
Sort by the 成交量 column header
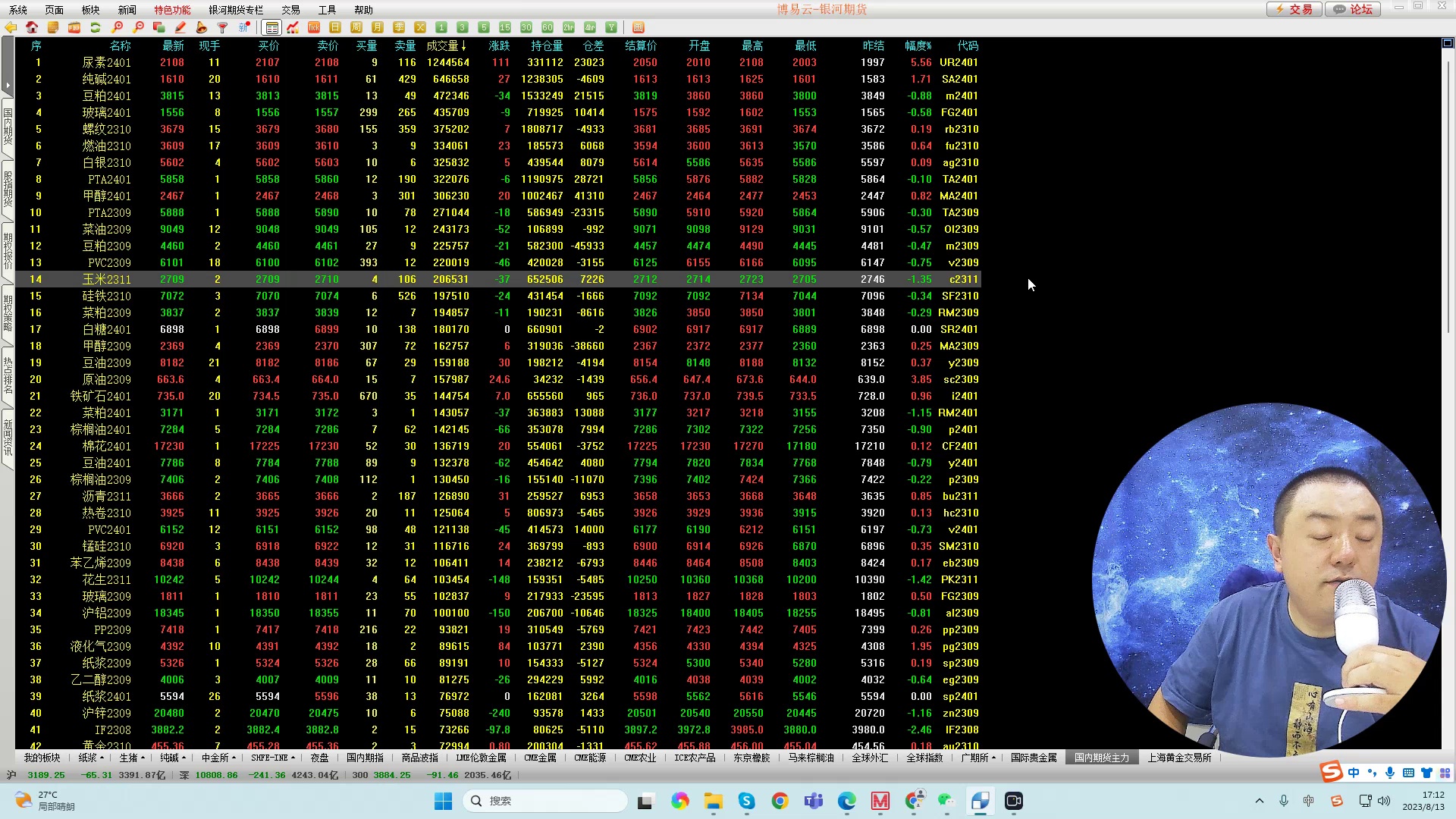coord(446,45)
